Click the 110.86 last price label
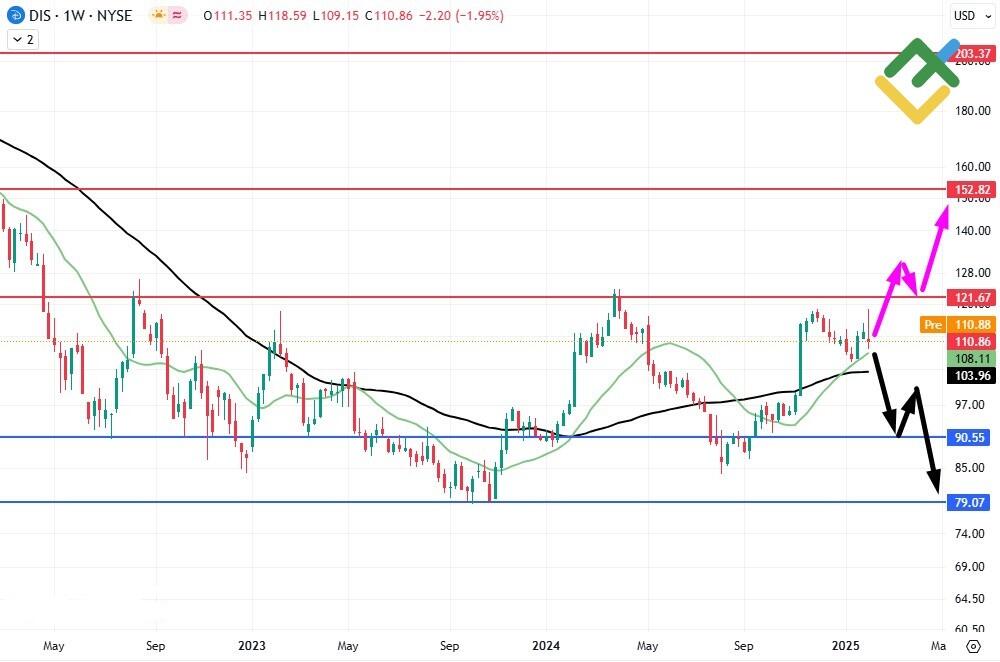The image size is (1000, 662). [x=972, y=342]
